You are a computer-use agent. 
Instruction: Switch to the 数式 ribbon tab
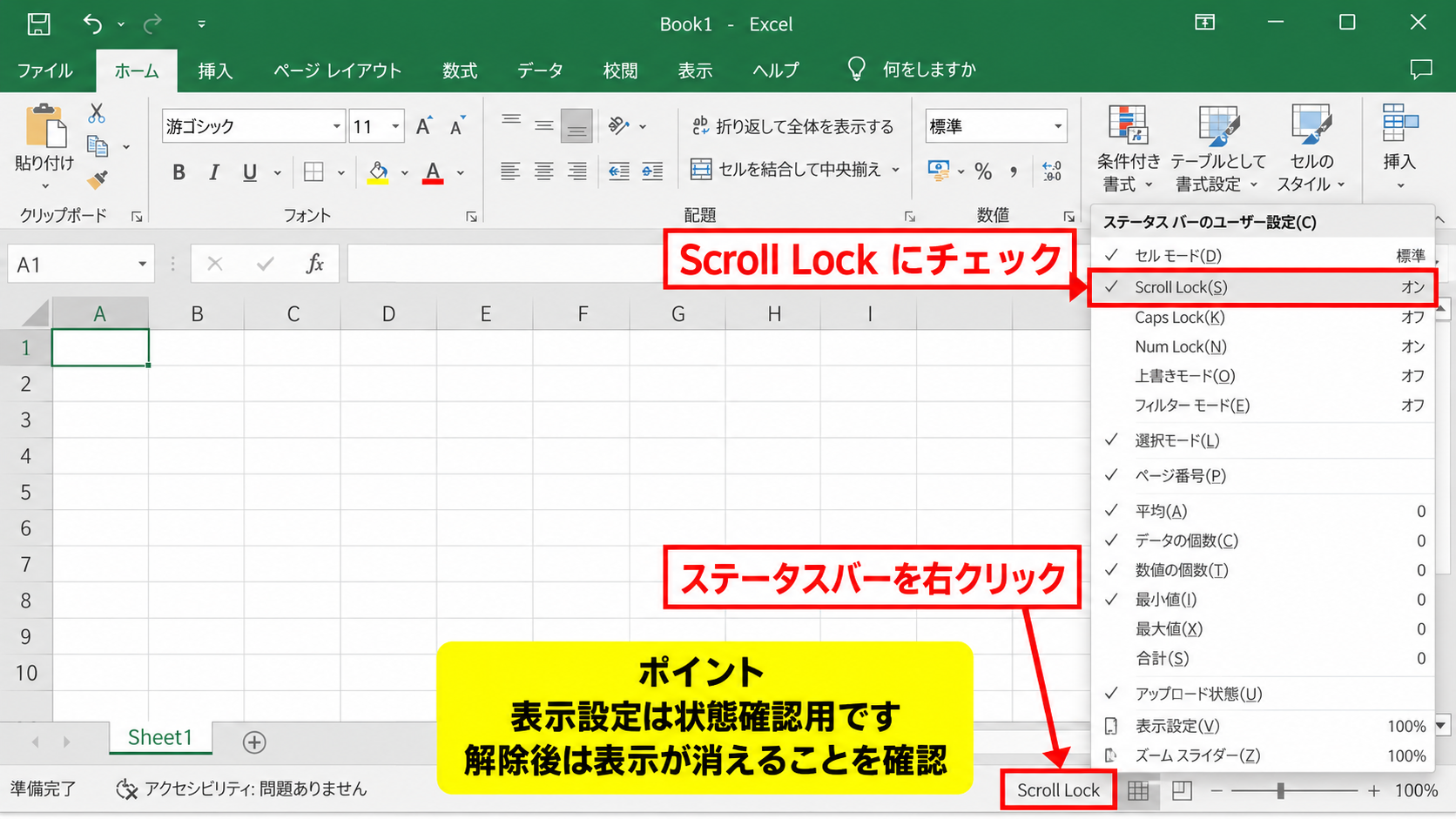point(460,70)
